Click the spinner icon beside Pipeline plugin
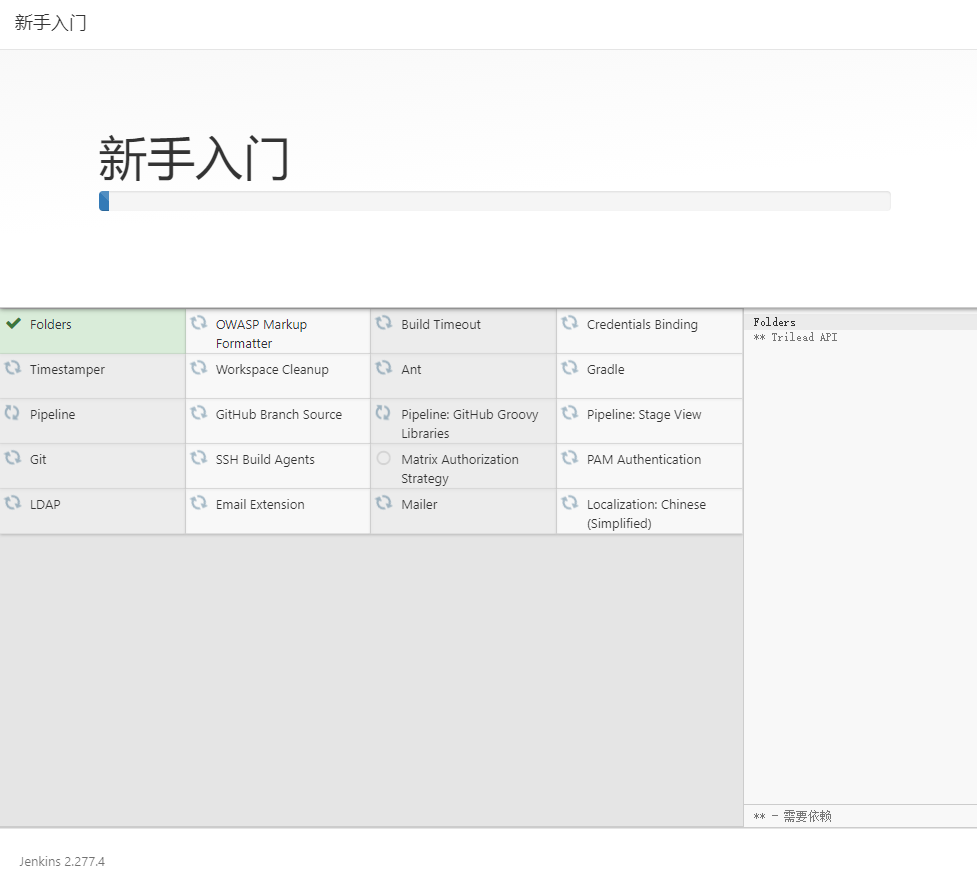977x882 pixels. pyautogui.click(x=13, y=412)
